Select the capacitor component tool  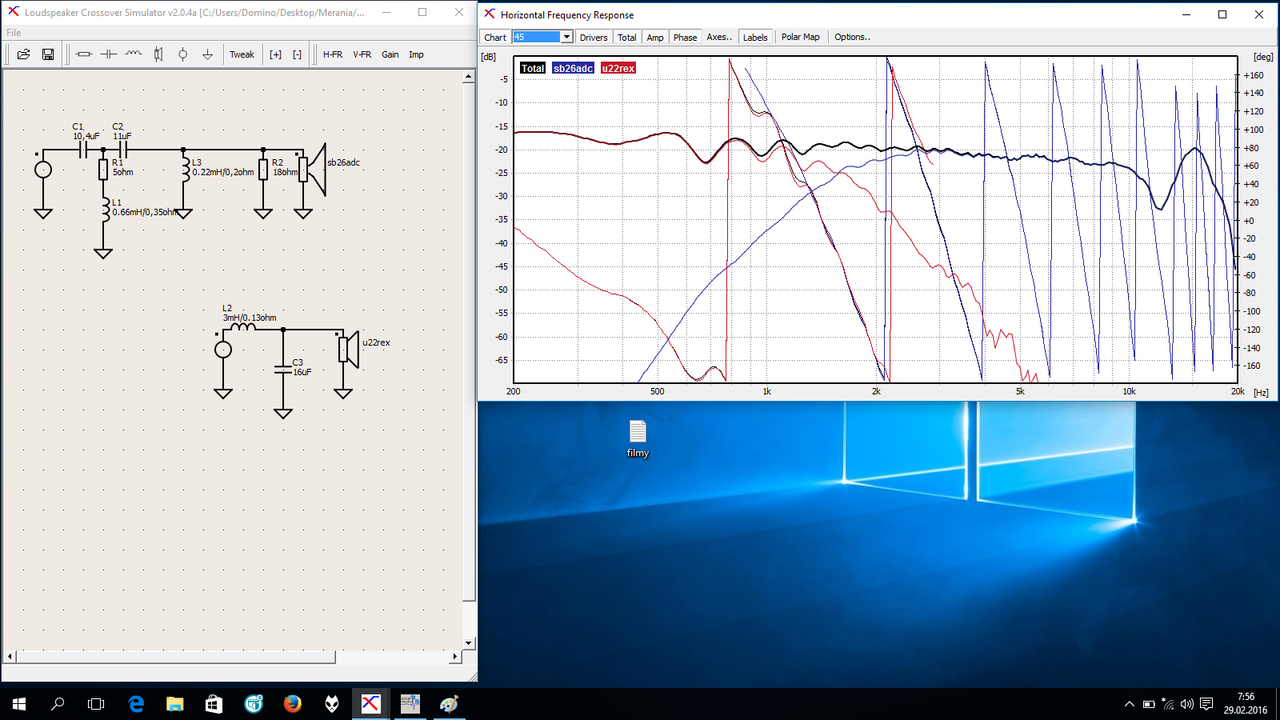[109, 54]
